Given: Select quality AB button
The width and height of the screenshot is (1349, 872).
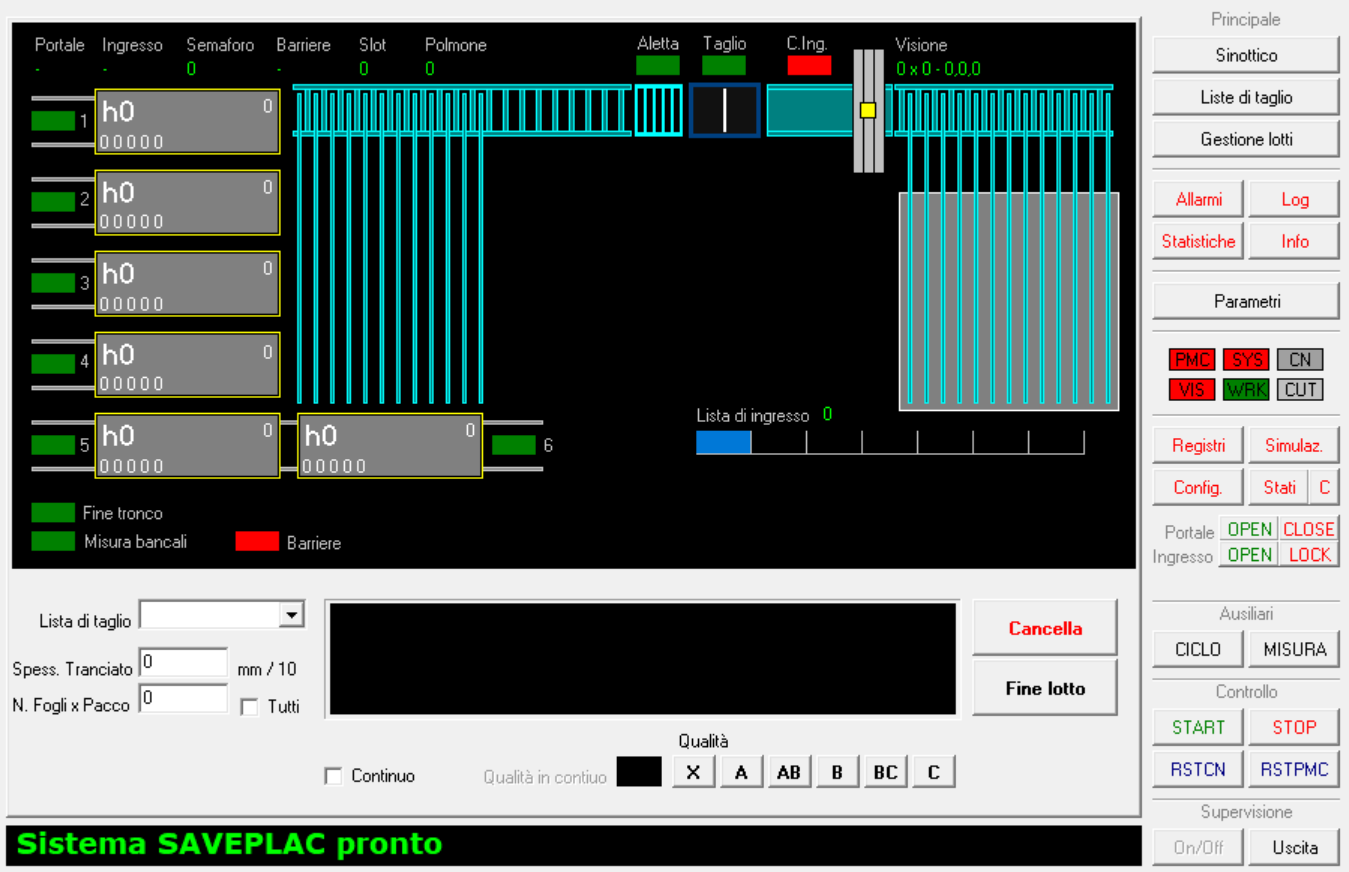Looking at the screenshot, I should pos(789,772).
